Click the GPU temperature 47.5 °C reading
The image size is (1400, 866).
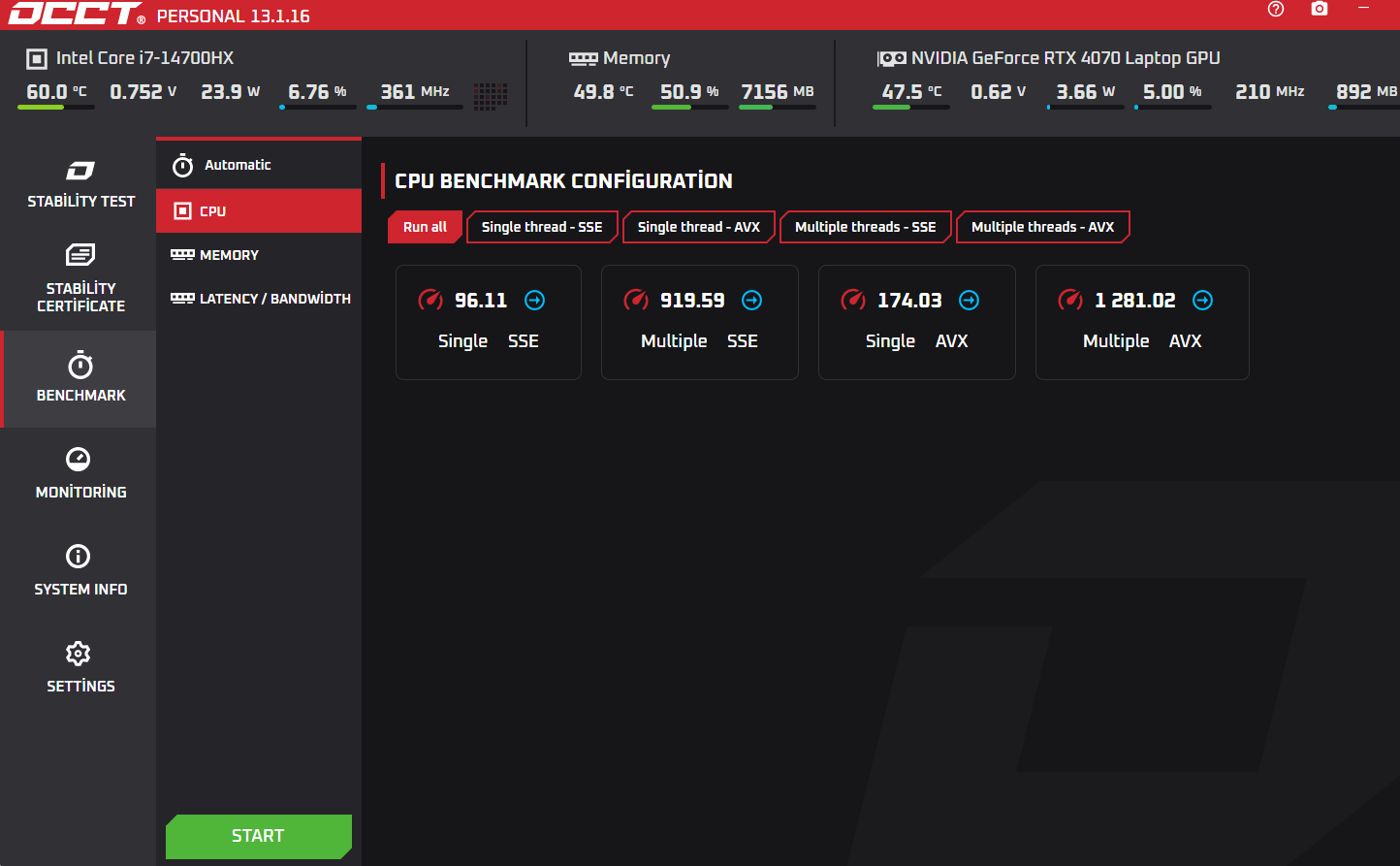(x=911, y=92)
